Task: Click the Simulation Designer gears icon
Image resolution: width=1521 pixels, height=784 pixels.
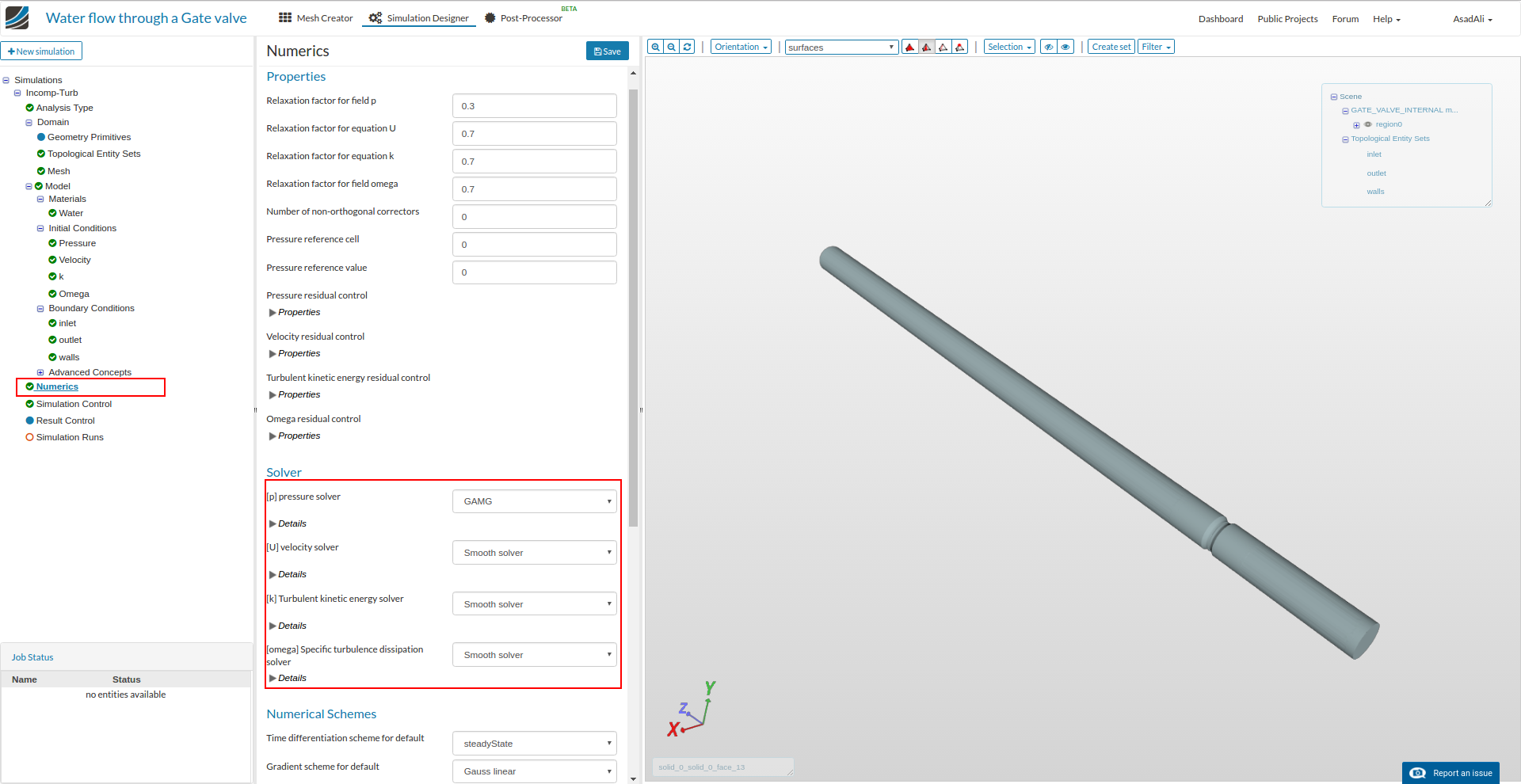Action: click(x=375, y=17)
